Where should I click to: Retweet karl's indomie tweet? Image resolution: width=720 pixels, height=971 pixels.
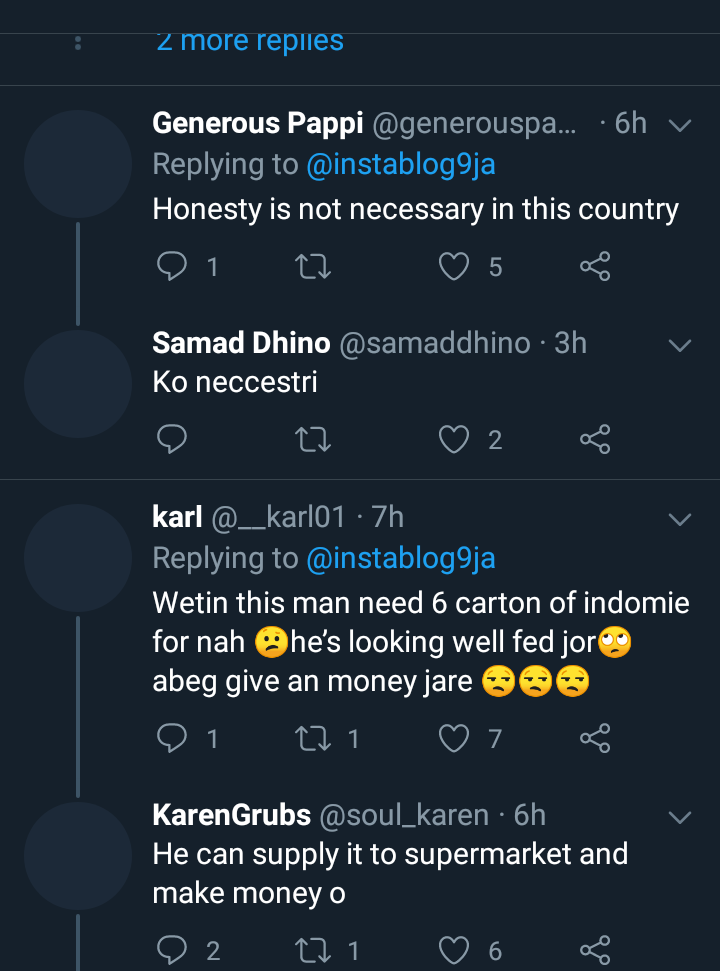314,738
